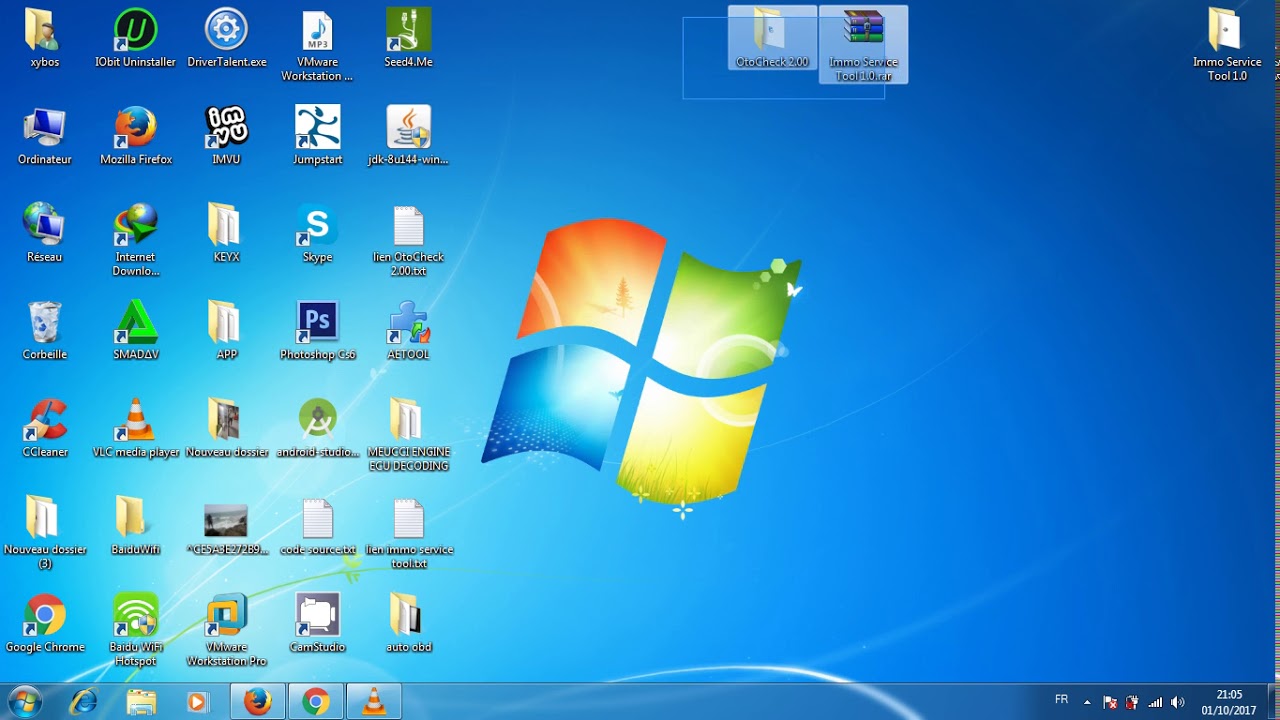Select the Nouveau dossier folder with picture
Screen dimensions: 1280x720
pyautogui.click(x=226, y=419)
